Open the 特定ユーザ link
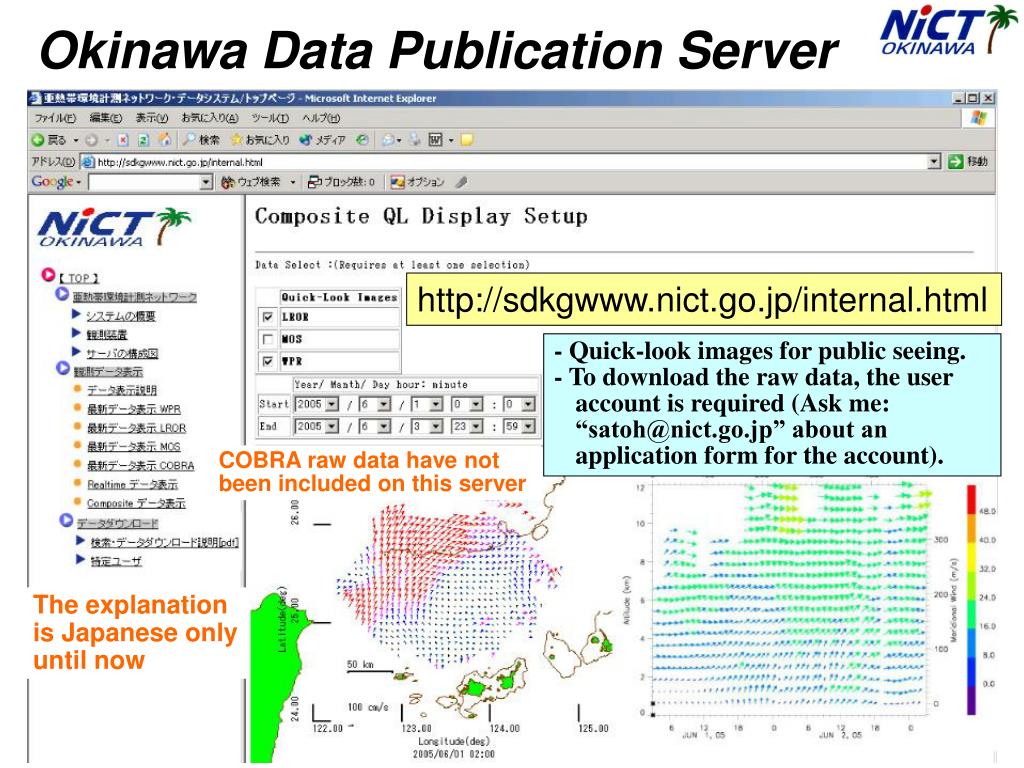 (x=116, y=561)
